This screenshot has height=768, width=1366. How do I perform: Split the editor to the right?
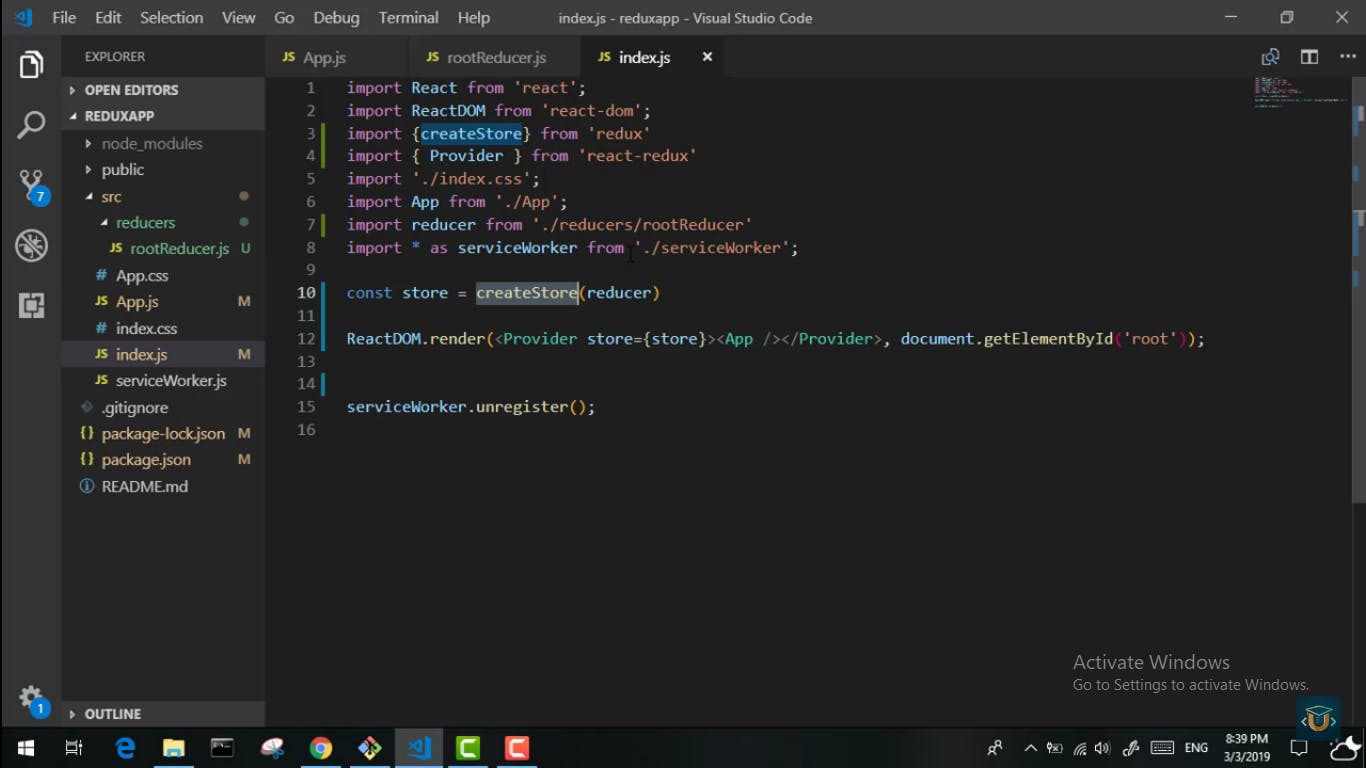point(1309,57)
